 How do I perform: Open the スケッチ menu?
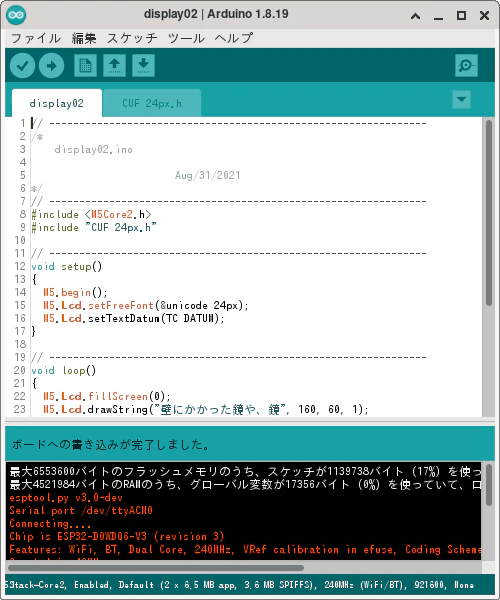pos(132,38)
